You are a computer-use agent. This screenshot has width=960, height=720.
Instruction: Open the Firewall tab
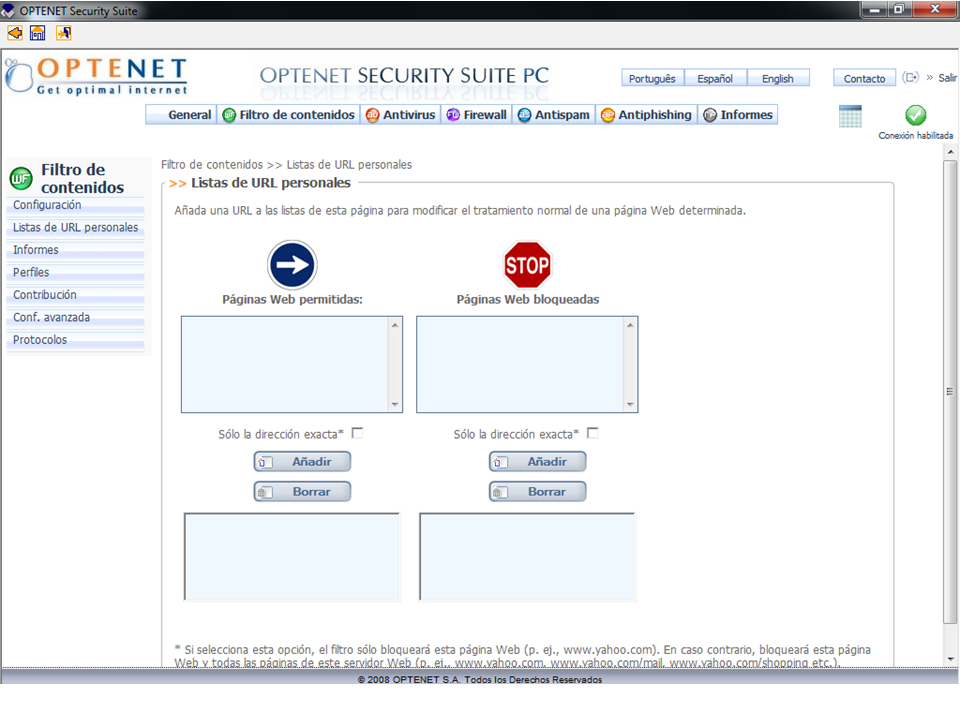coord(476,115)
